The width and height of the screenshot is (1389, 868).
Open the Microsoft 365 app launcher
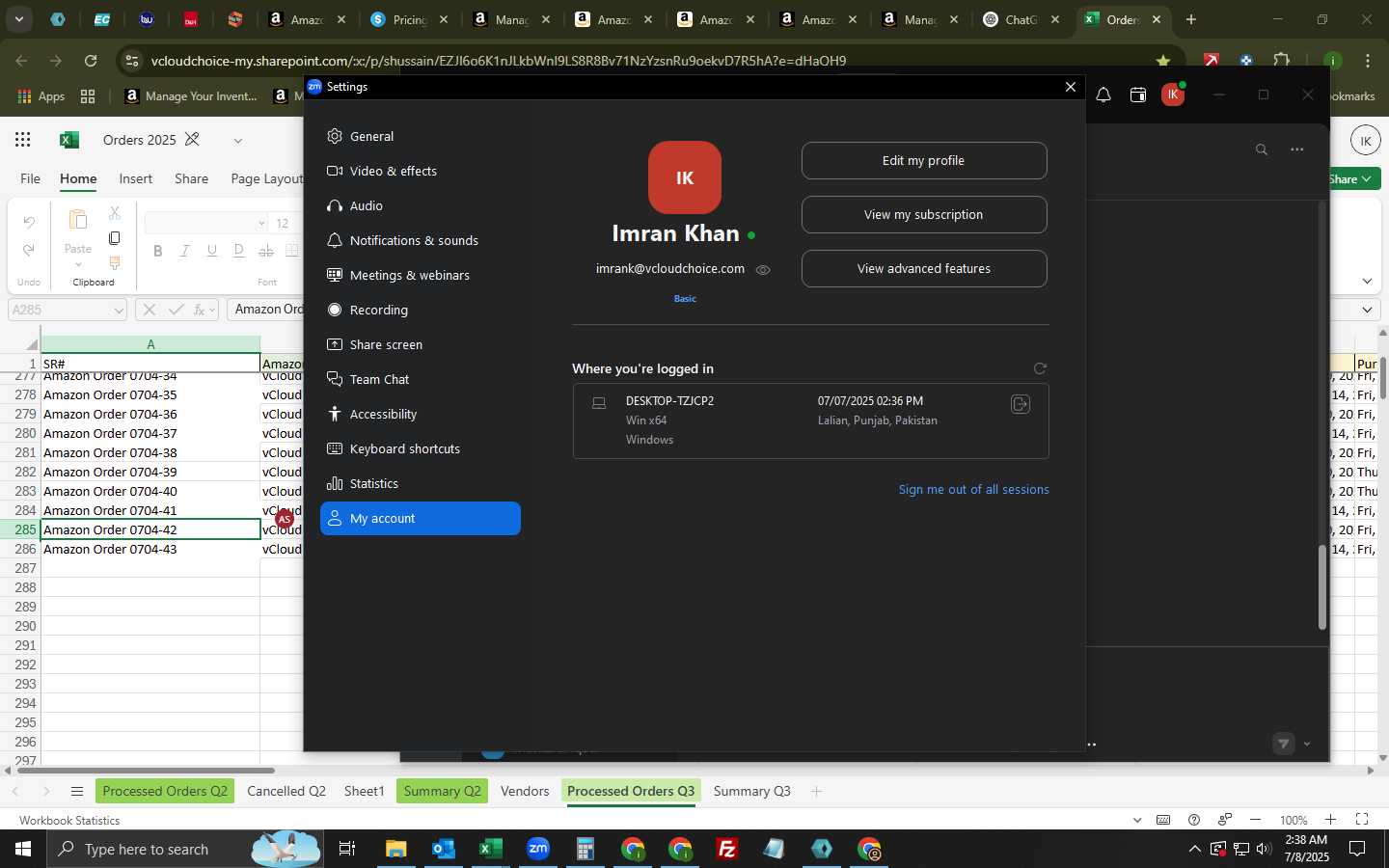click(x=23, y=140)
